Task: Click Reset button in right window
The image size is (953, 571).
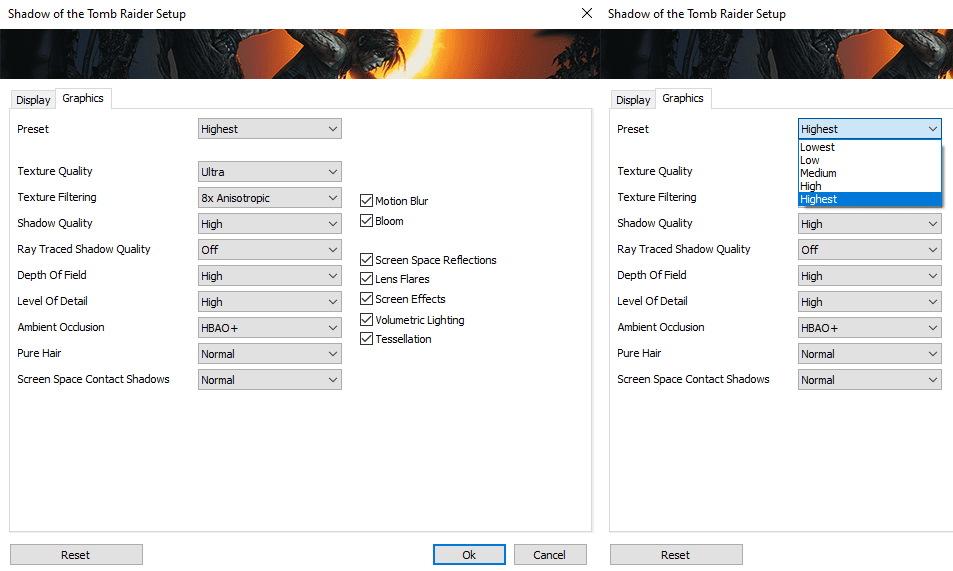Action: click(676, 555)
